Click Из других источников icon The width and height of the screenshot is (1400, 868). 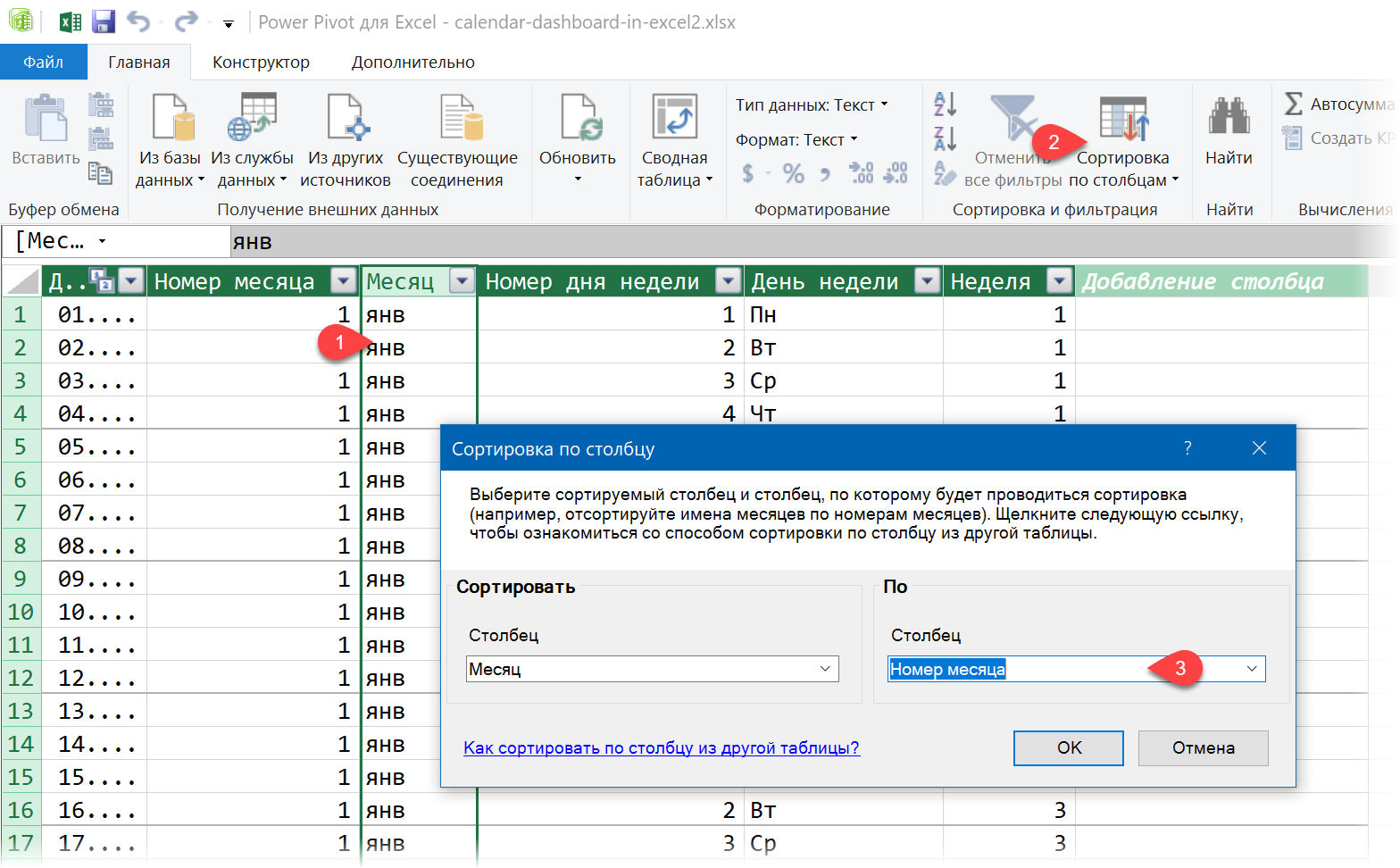coord(347,117)
